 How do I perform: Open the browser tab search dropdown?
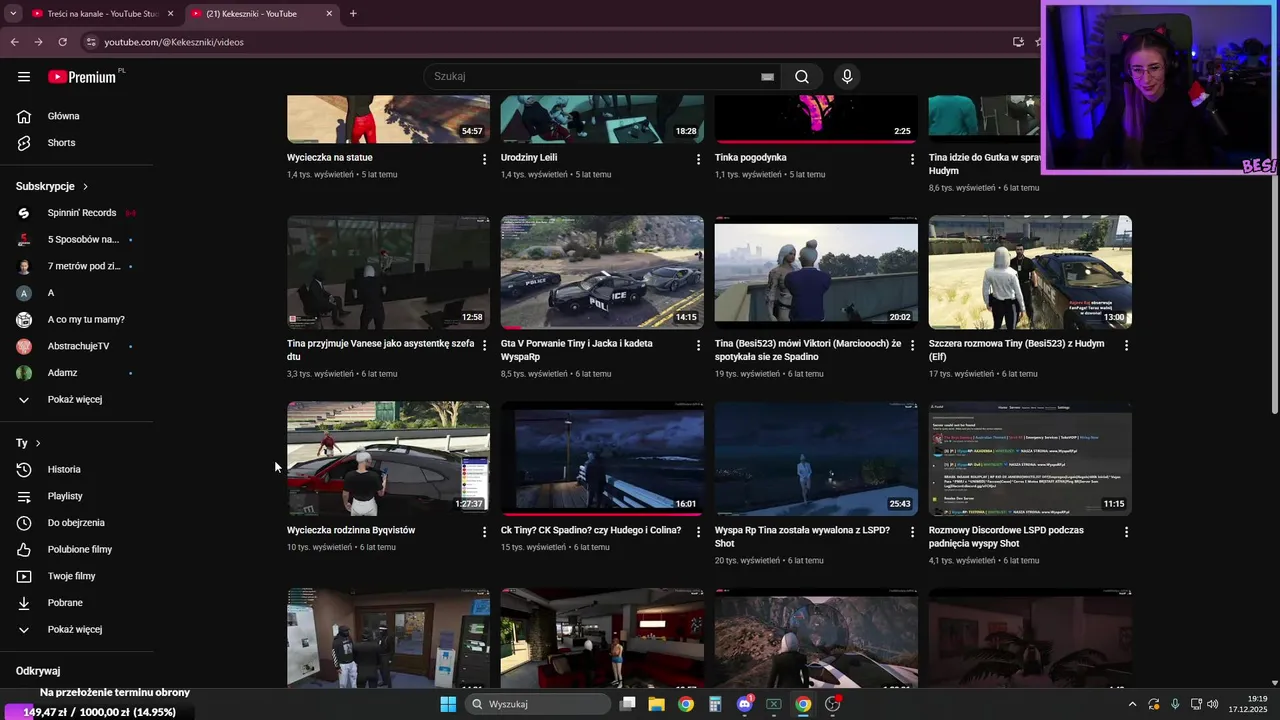[13, 14]
